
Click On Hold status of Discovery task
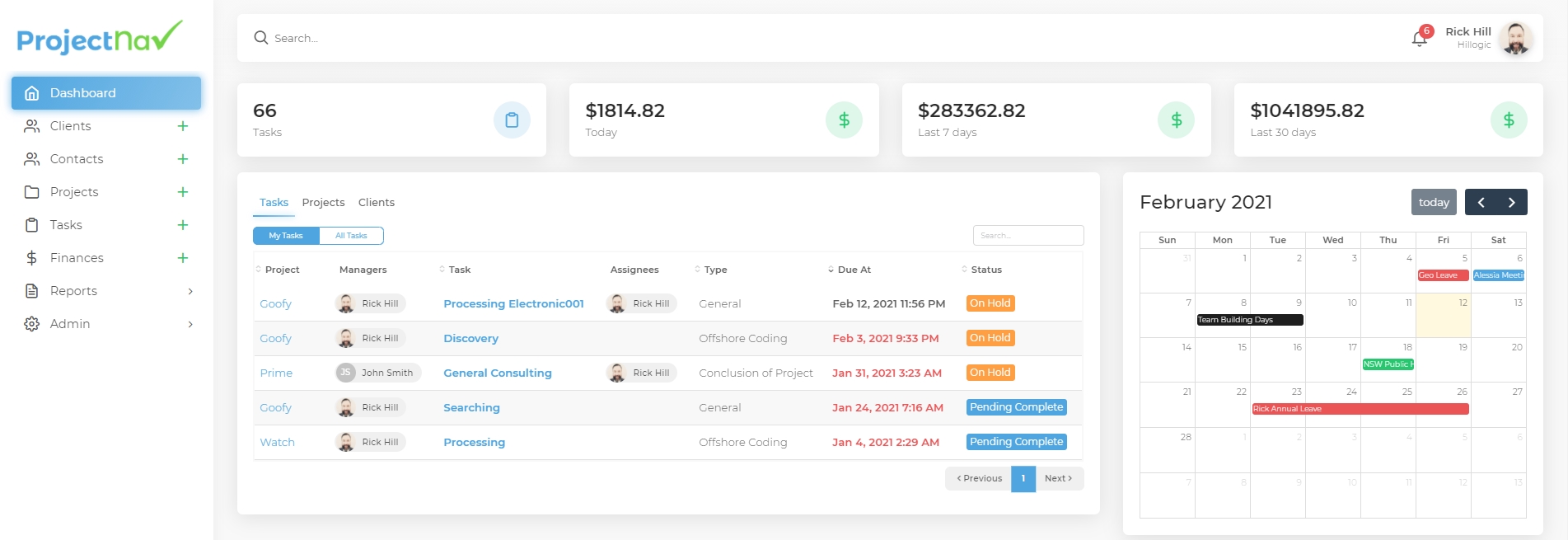click(990, 338)
